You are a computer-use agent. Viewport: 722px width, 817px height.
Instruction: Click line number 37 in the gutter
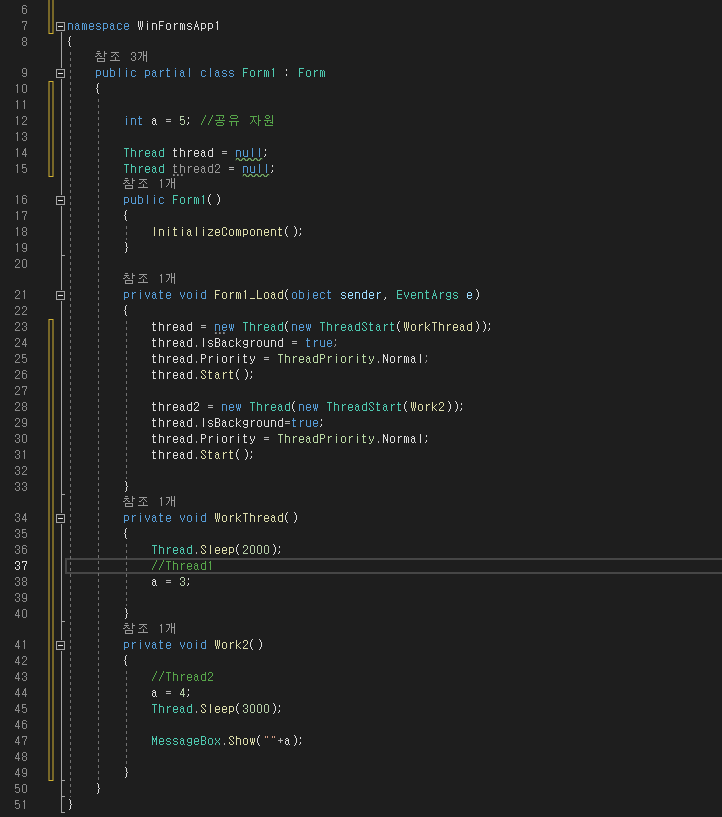pyautogui.click(x=21, y=566)
